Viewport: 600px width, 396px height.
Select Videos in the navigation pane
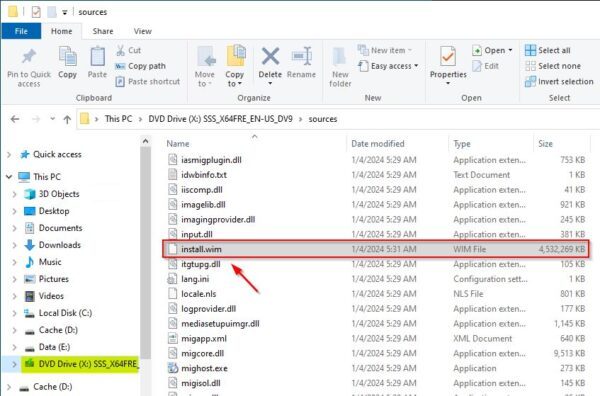[51, 296]
